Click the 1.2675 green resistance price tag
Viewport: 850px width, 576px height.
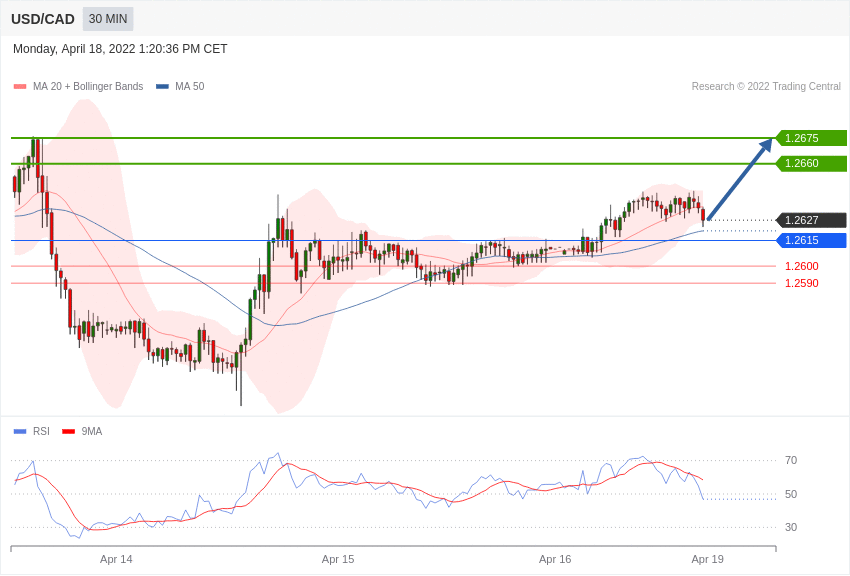tap(811, 138)
